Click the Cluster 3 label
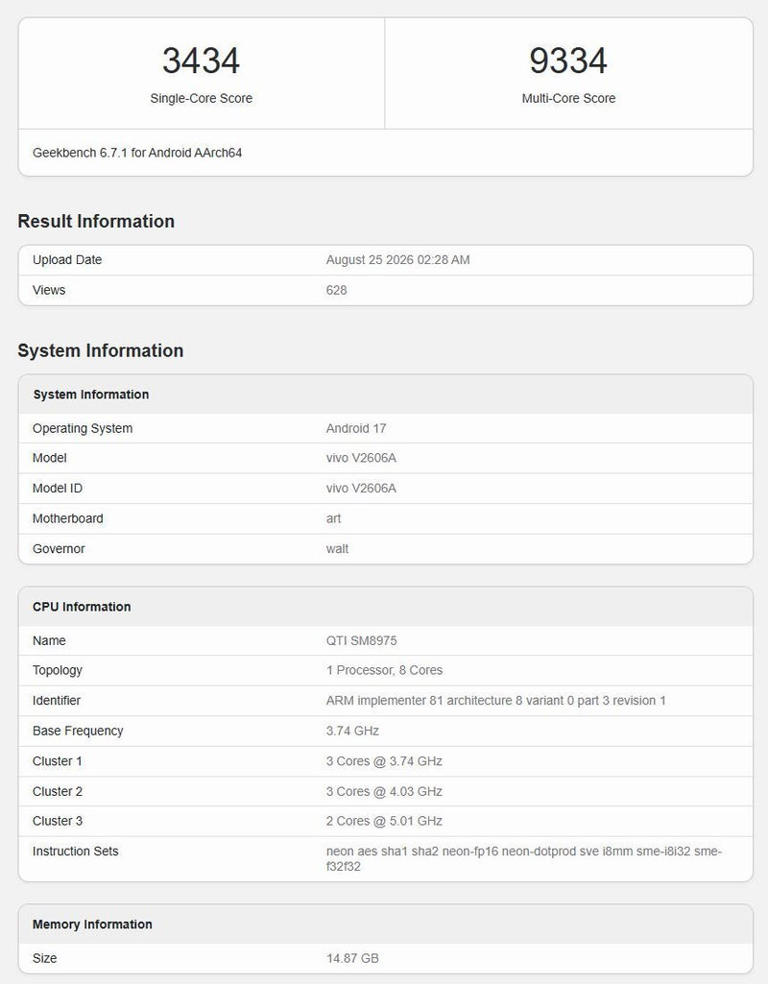 point(58,821)
